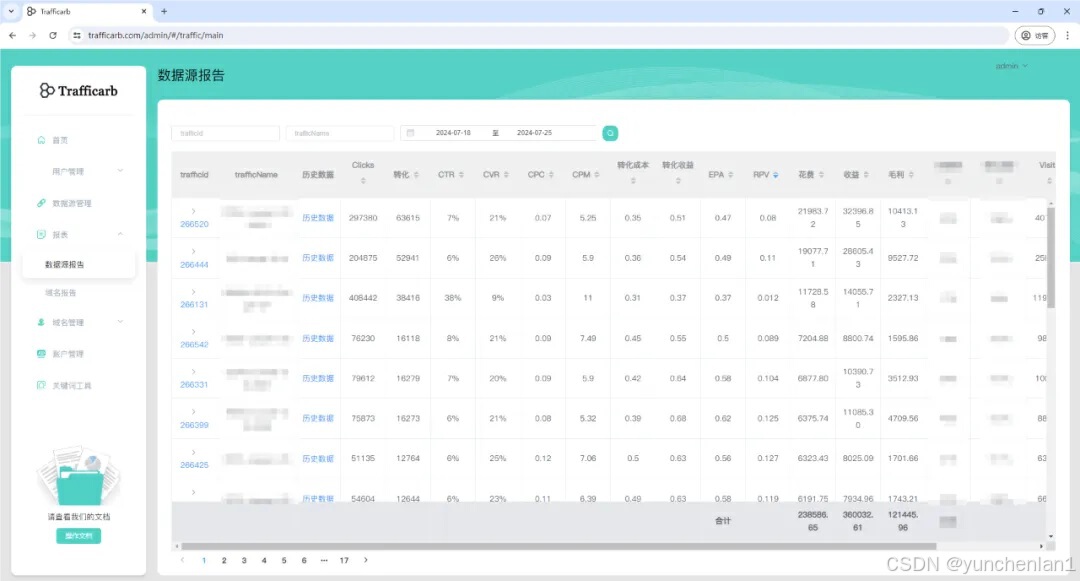This screenshot has height=581, width=1080.
Task: Sort table by 转化成本 column
Action: point(633,180)
